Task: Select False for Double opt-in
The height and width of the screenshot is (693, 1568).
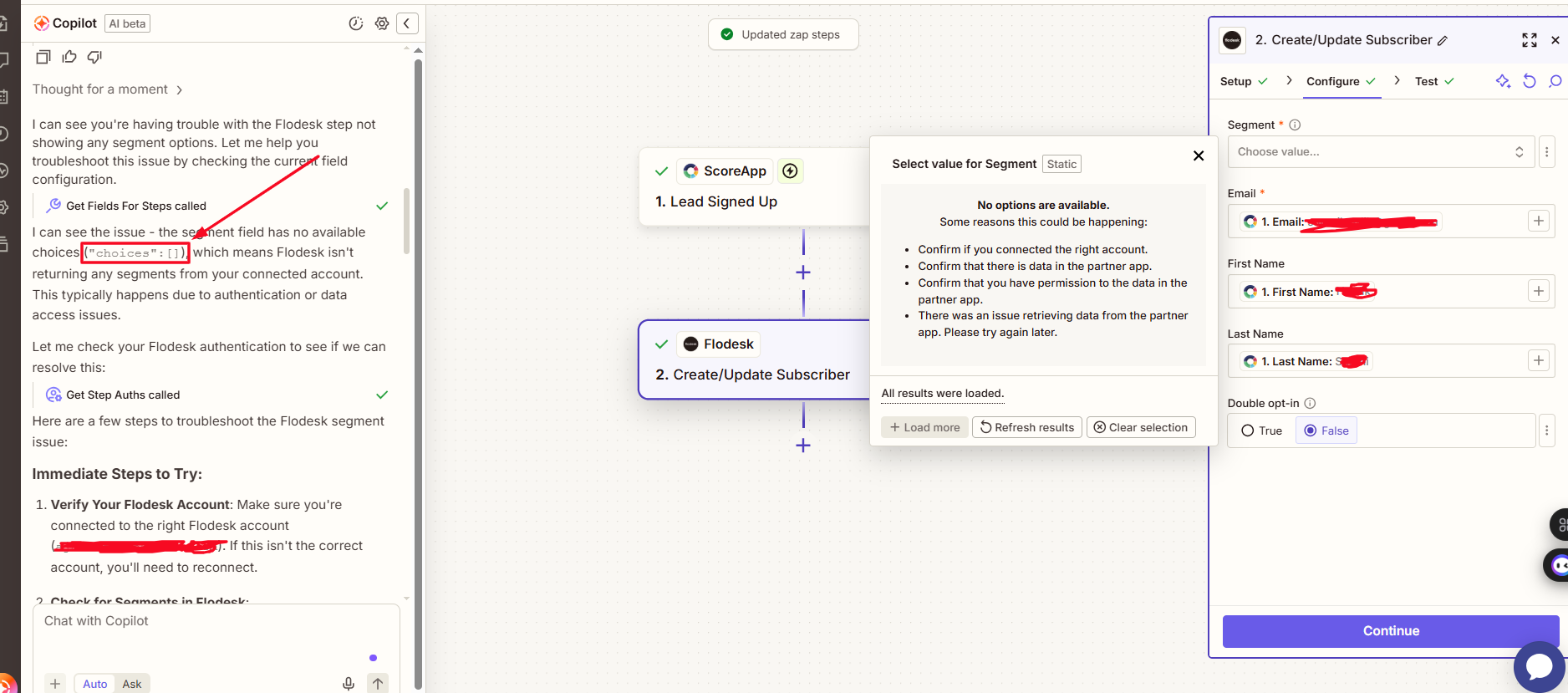Action: click(x=1326, y=431)
